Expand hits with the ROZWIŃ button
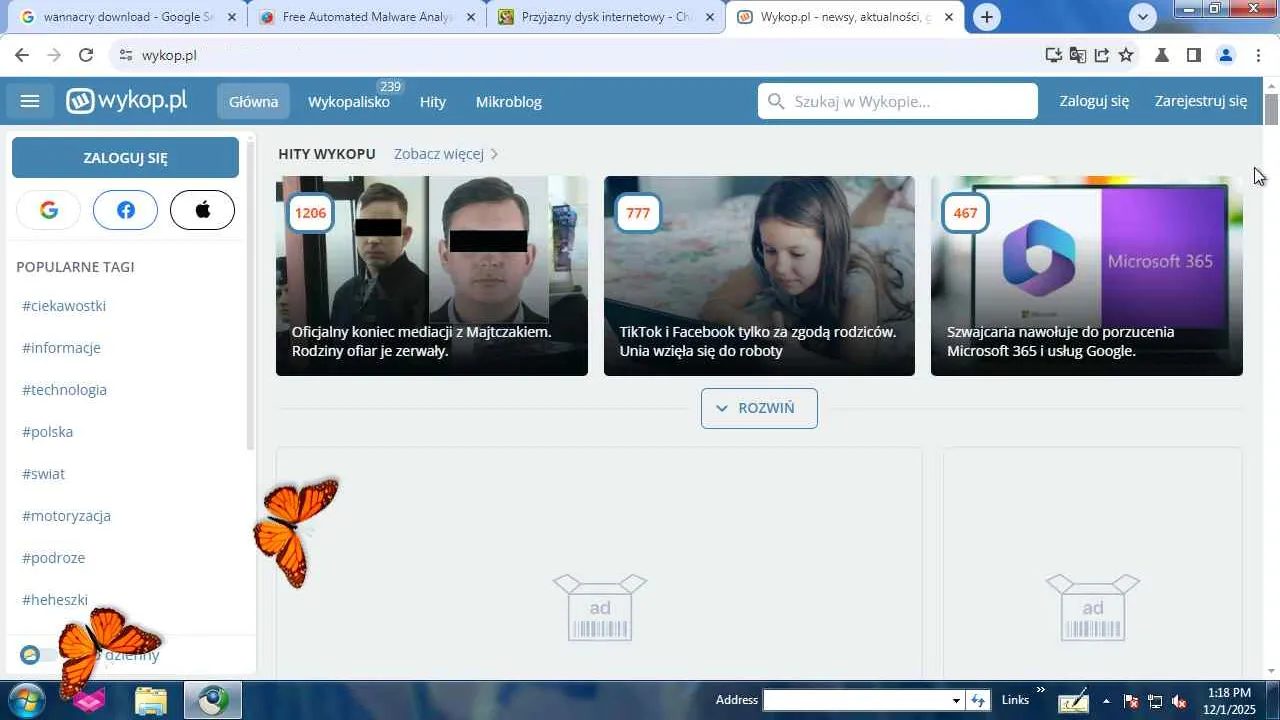The image size is (1280, 720). pyautogui.click(x=759, y=408)
